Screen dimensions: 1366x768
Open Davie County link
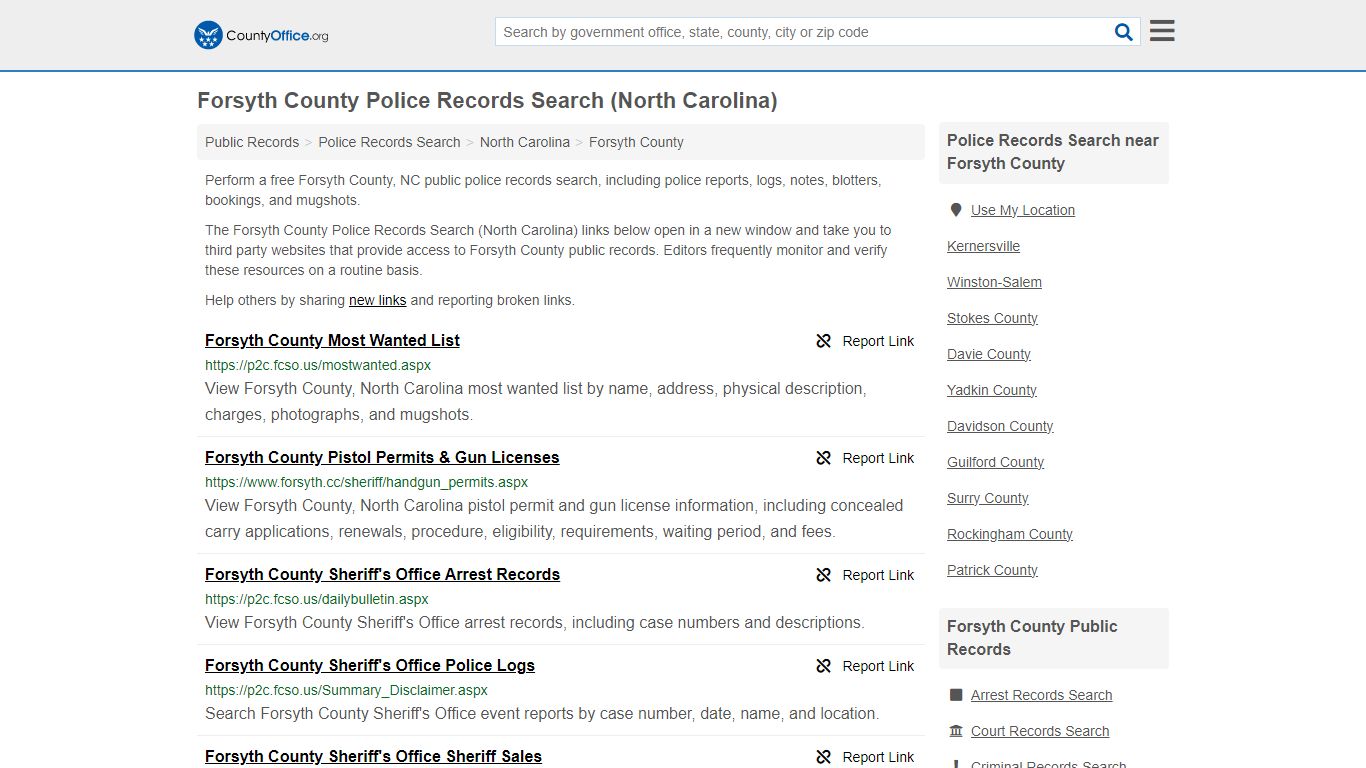(989, 354)
